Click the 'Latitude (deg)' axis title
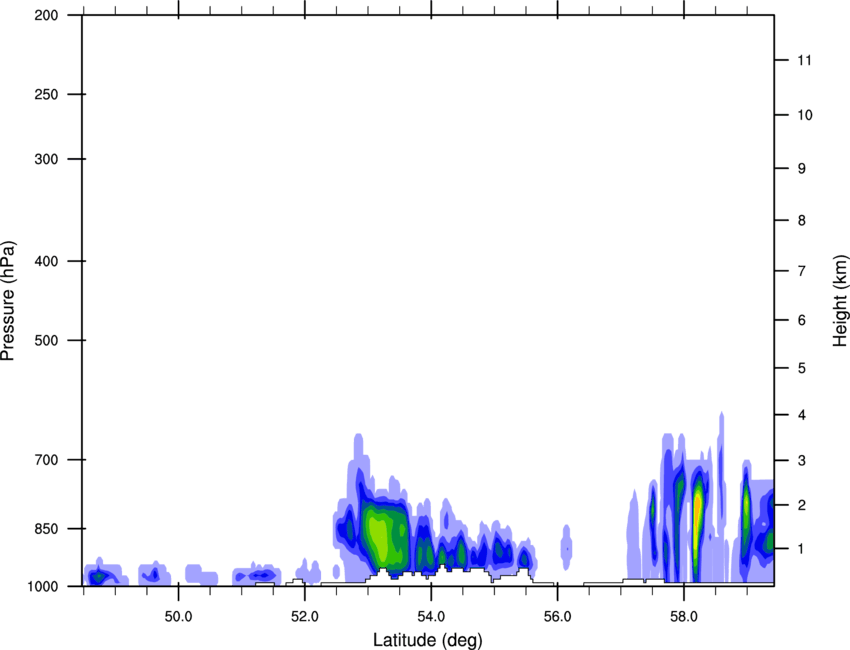The image size is (850, 650). pyautogui.click(x=427, y=640)
